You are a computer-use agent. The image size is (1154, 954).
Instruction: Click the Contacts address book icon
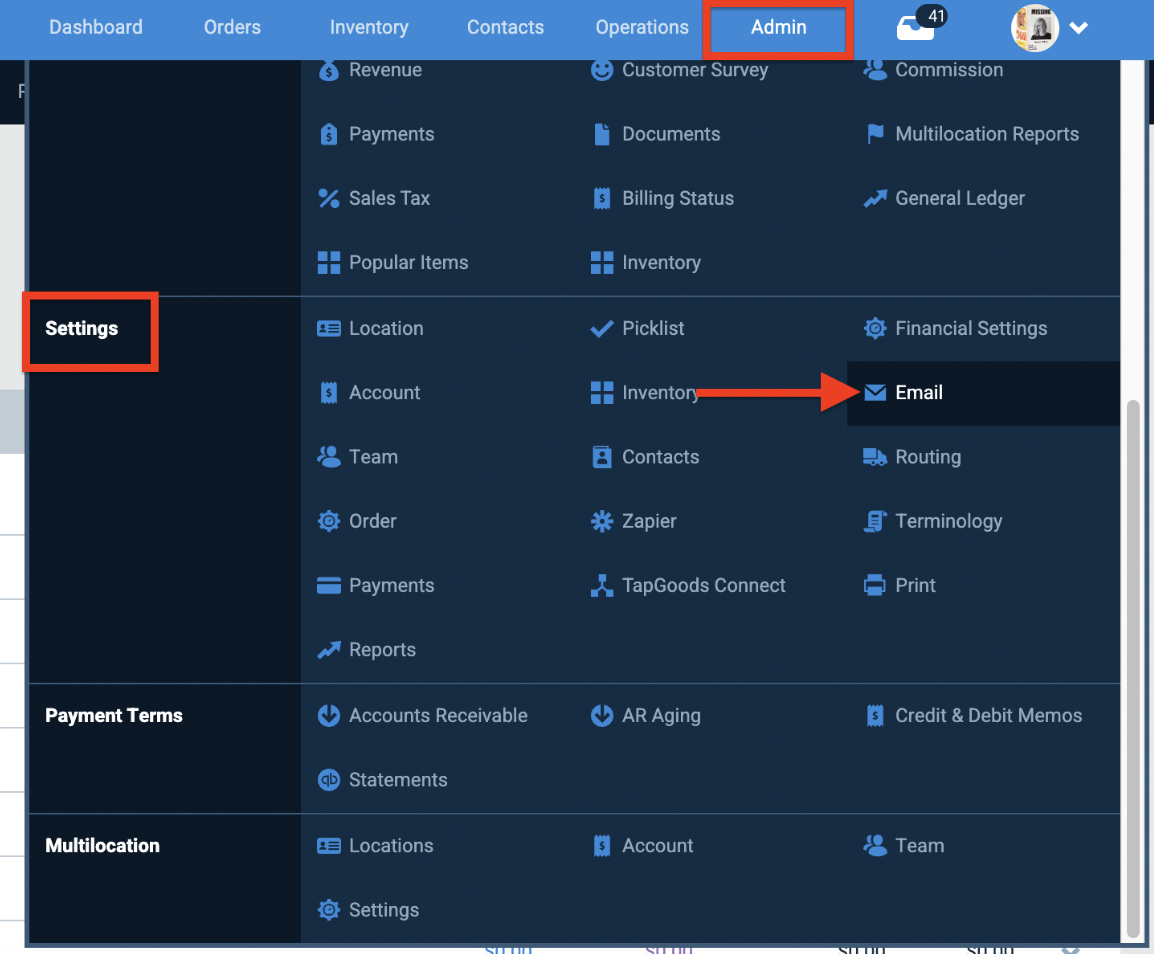(601, 456)
